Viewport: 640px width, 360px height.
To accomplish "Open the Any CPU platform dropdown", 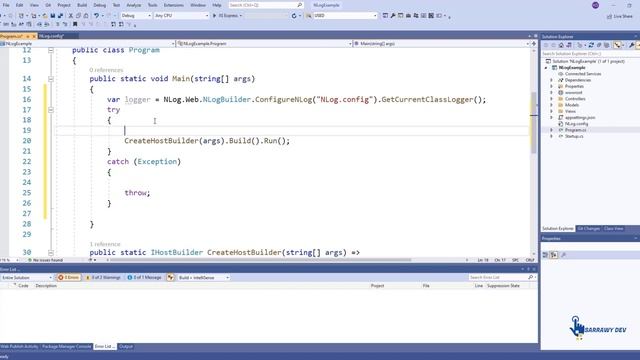I will click(x=182, y=16).
